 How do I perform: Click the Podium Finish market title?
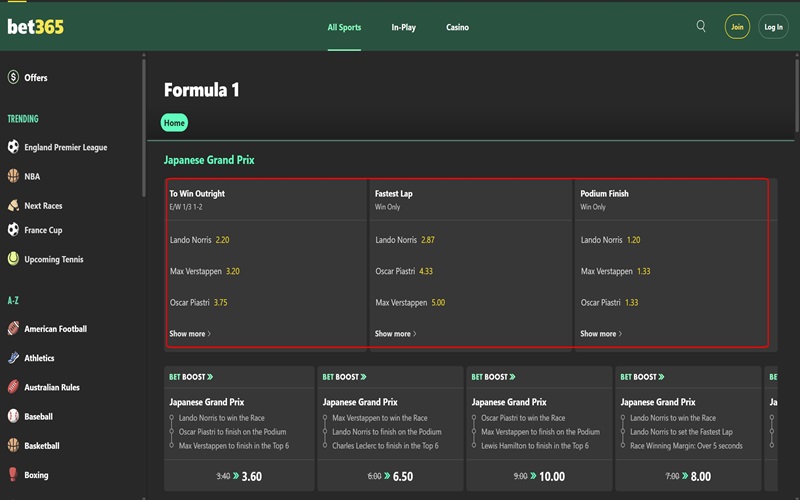[604, 194]
